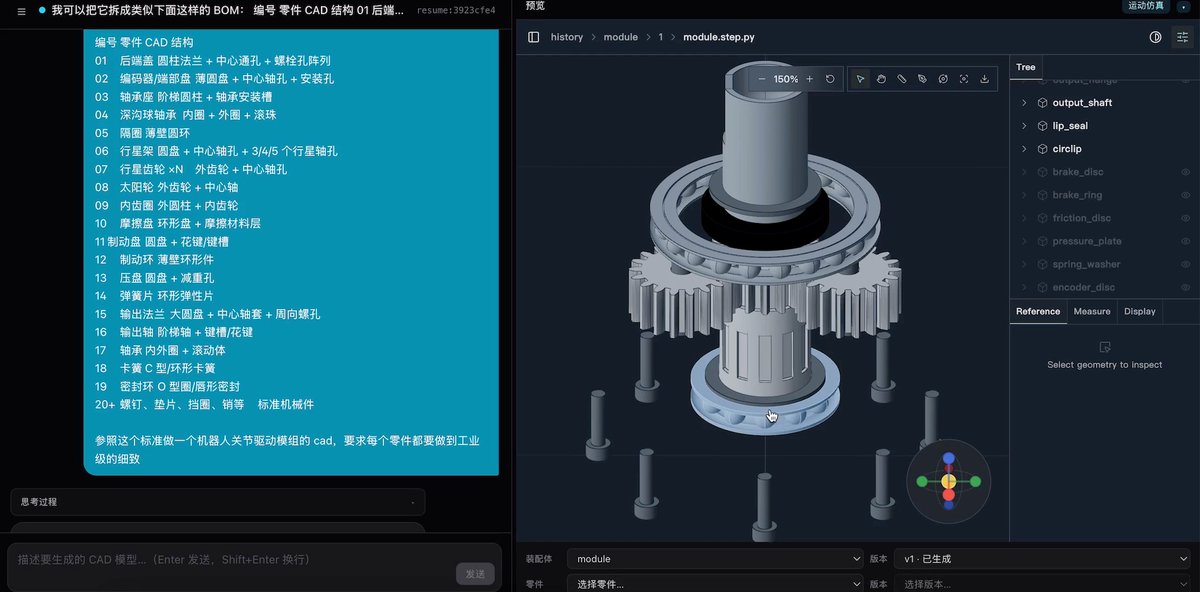The image size is (1200, 592).
Task: Toggle the contrast theme icon
Action: [1156, 37]
